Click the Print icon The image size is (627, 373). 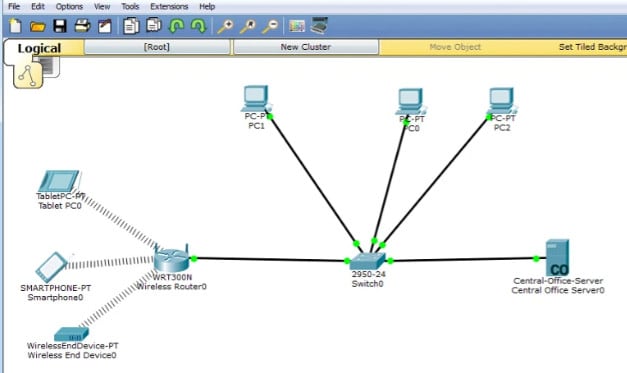[82, 26]
